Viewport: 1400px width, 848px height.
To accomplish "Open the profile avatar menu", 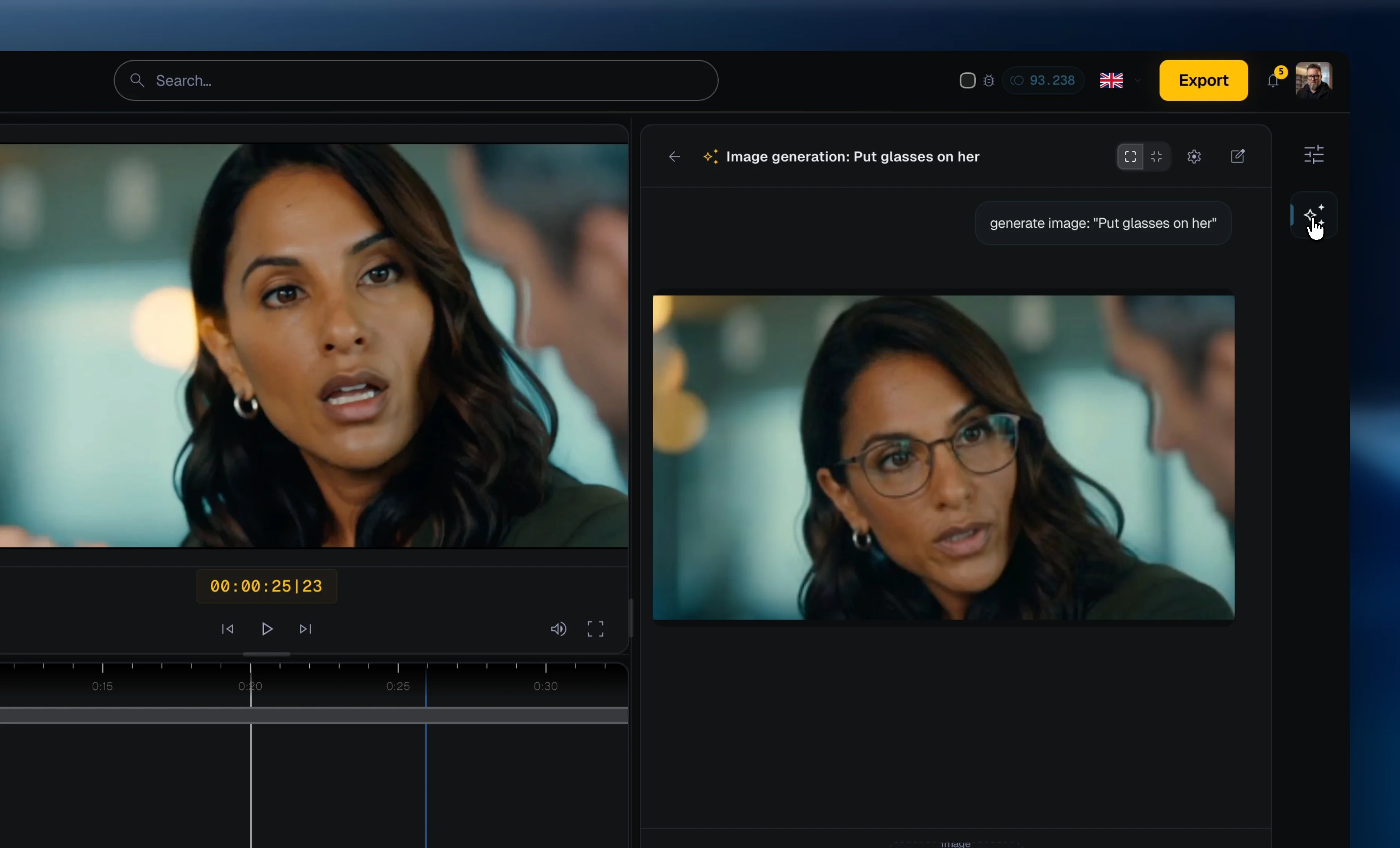I will (1314, 80).
